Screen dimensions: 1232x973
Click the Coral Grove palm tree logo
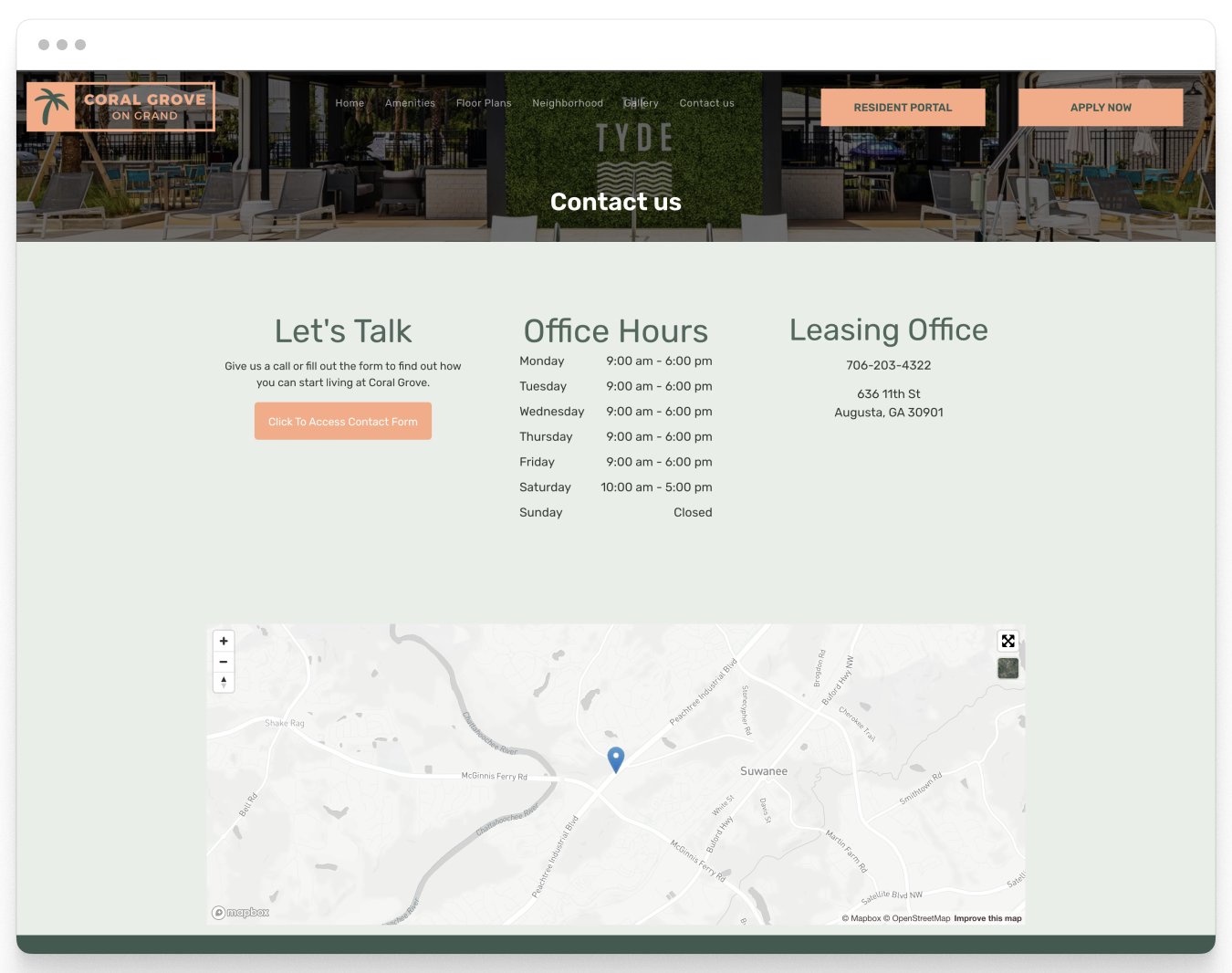click(x=52, y=106)
